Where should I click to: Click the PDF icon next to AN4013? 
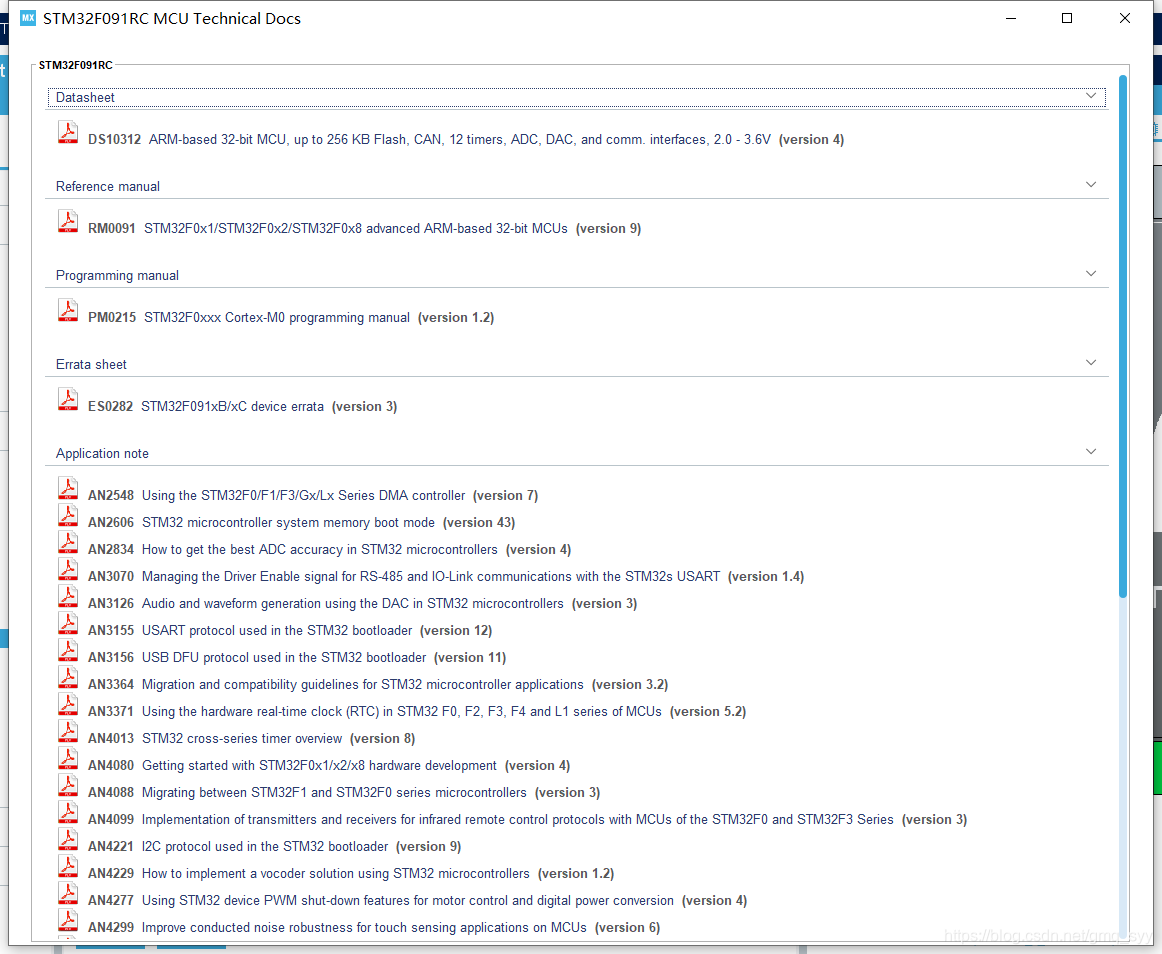click(68, 731)
